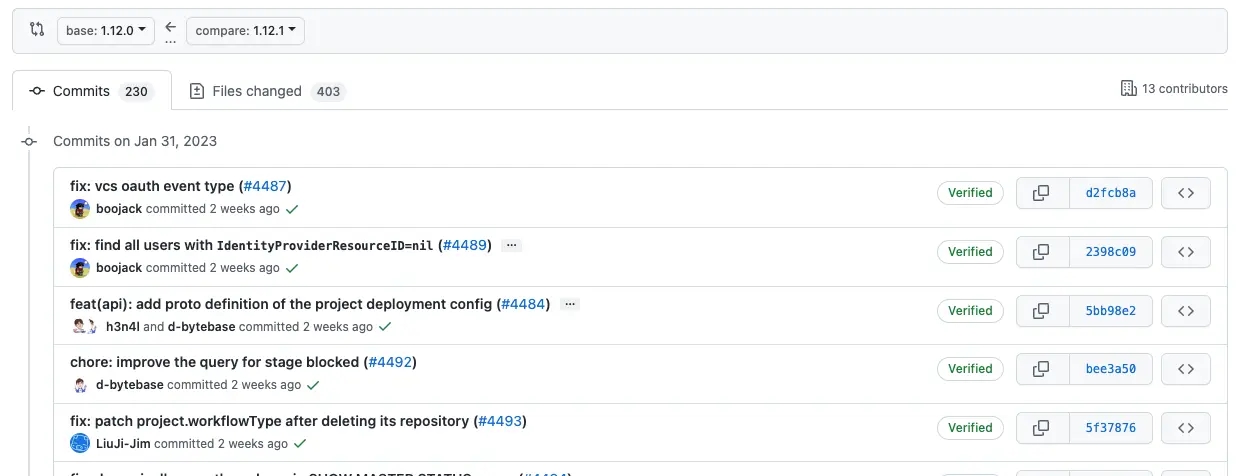Click Verified badge on commit 5f37876

[970, 428]
